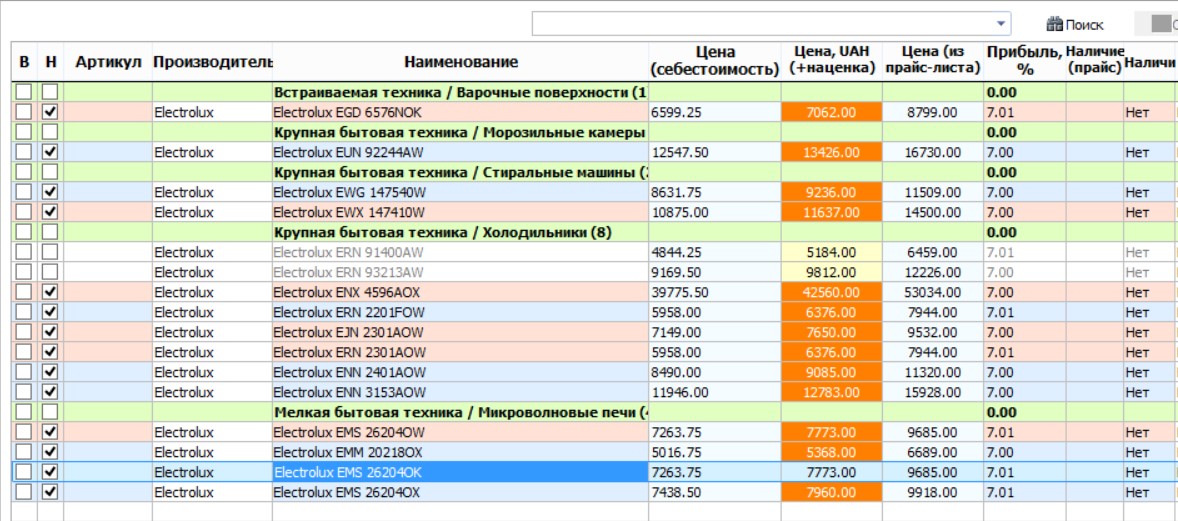Select the name cell Electrolux EUN 92244AW
Viewport: 1178px width, 521px height.
pos(460,153)
